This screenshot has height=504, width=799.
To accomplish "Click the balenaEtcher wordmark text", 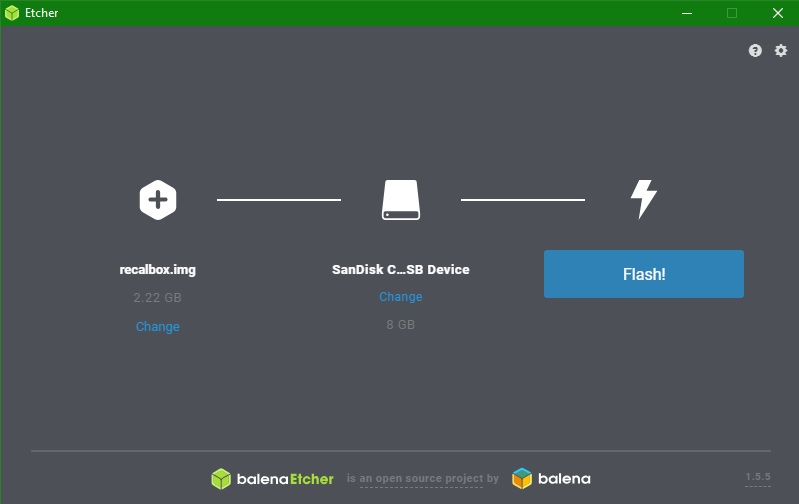I will tap(285, 479).
